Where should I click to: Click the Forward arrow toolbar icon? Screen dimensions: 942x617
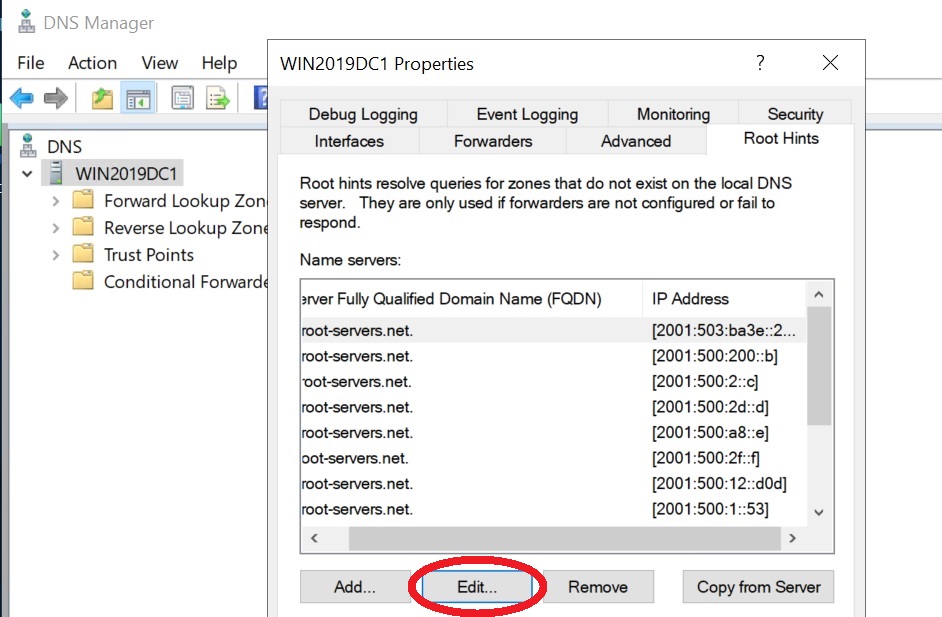56,98
